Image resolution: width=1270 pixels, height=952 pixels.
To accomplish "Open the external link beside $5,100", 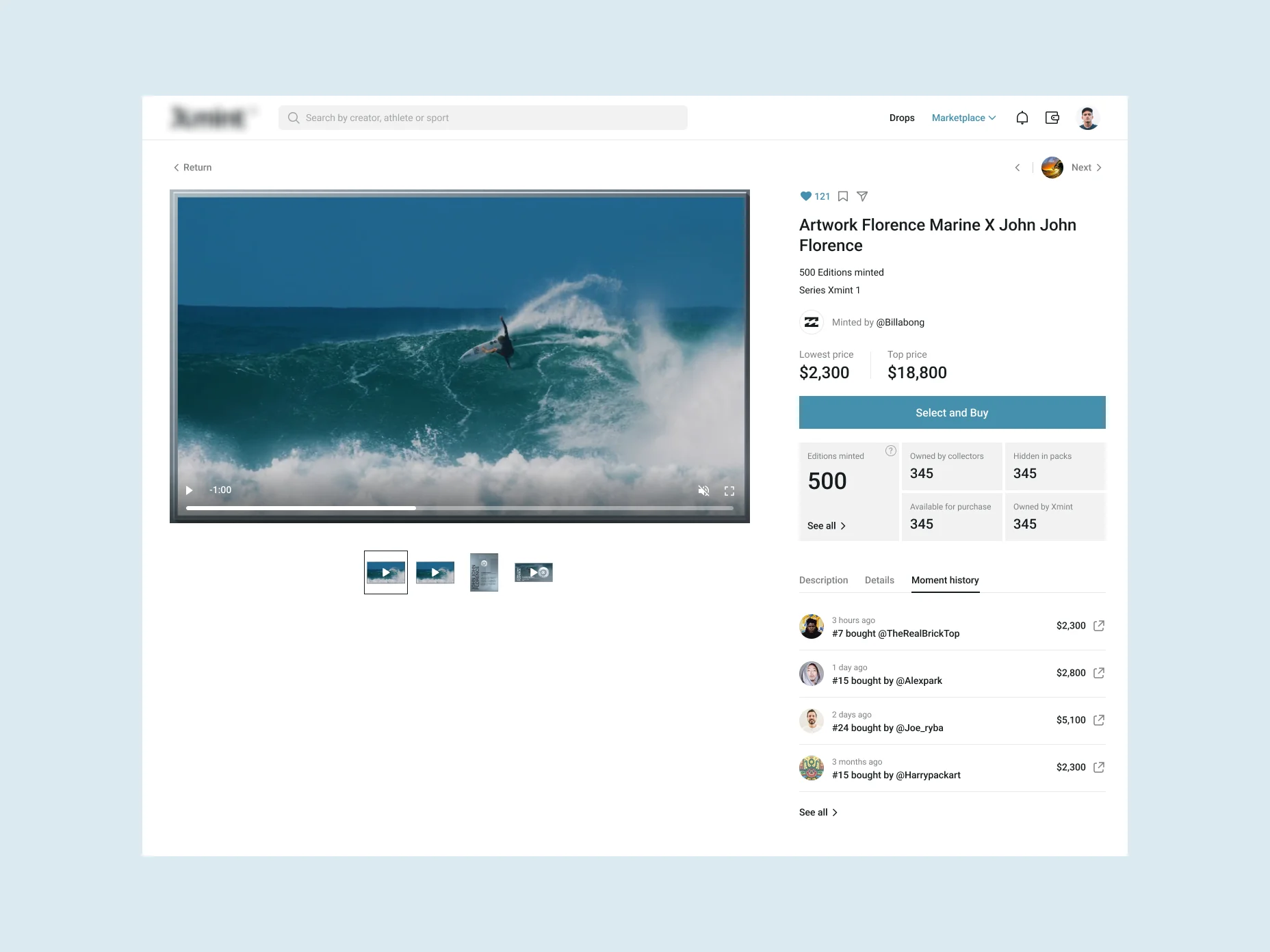I will 1099,720.
